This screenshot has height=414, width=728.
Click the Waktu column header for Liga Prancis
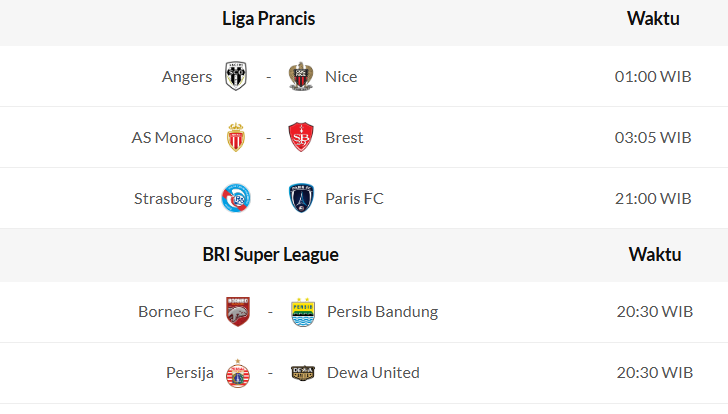pyautogui.click(x=653, y=19)
